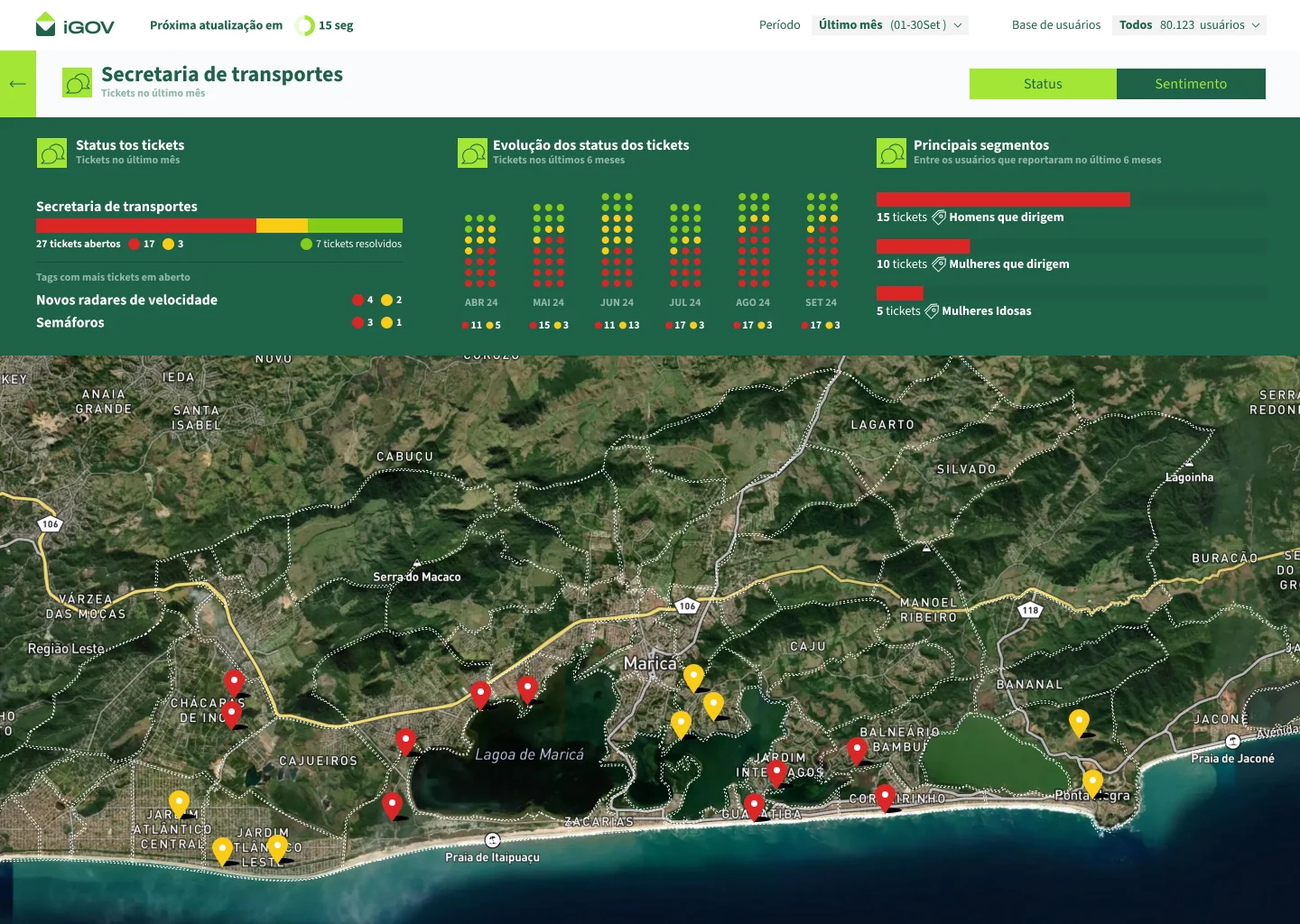Click the Lagoa de Maricá map label
The image size is (1300, 924).
click(x=530, y=754)
